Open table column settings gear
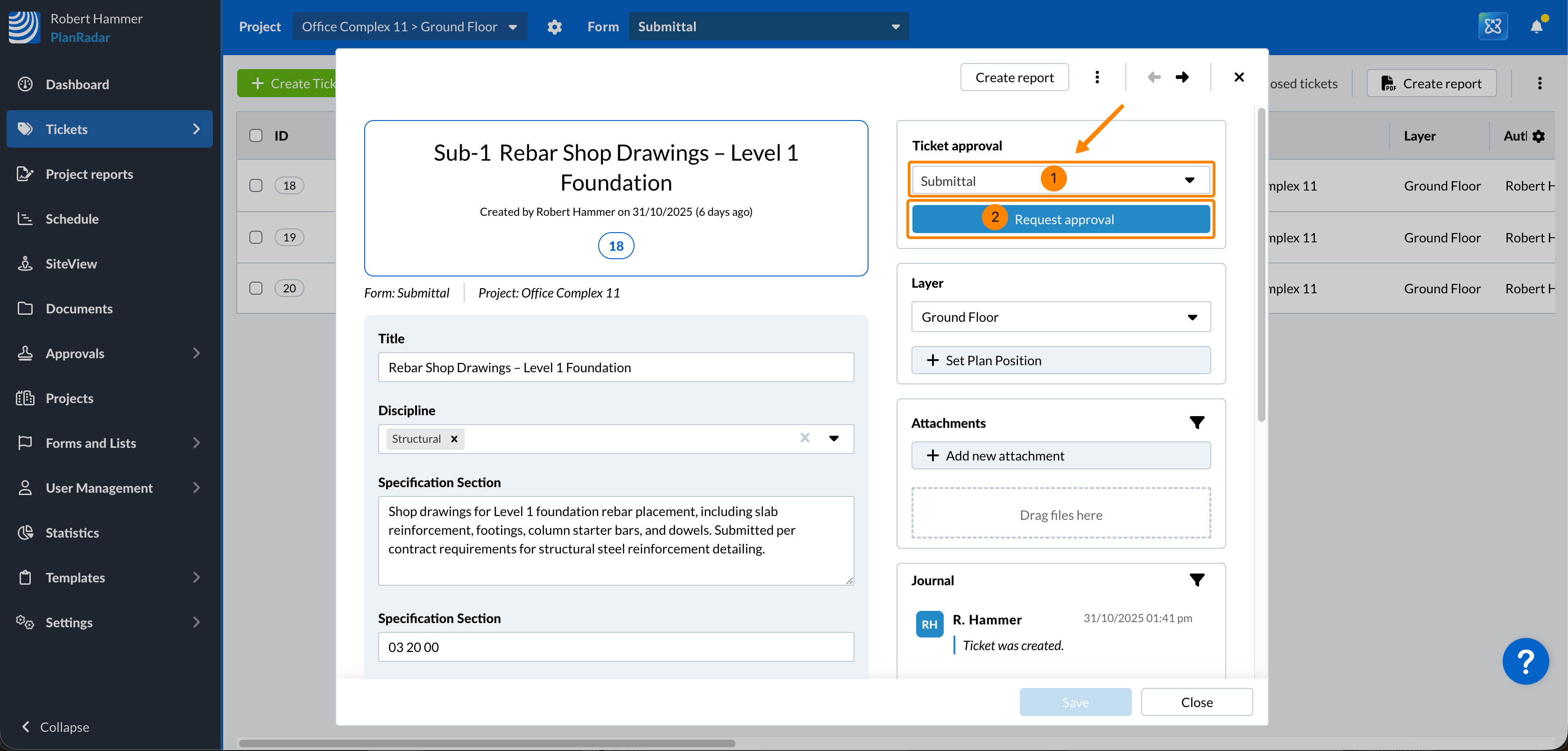1568x751 pixels. 1538,136
